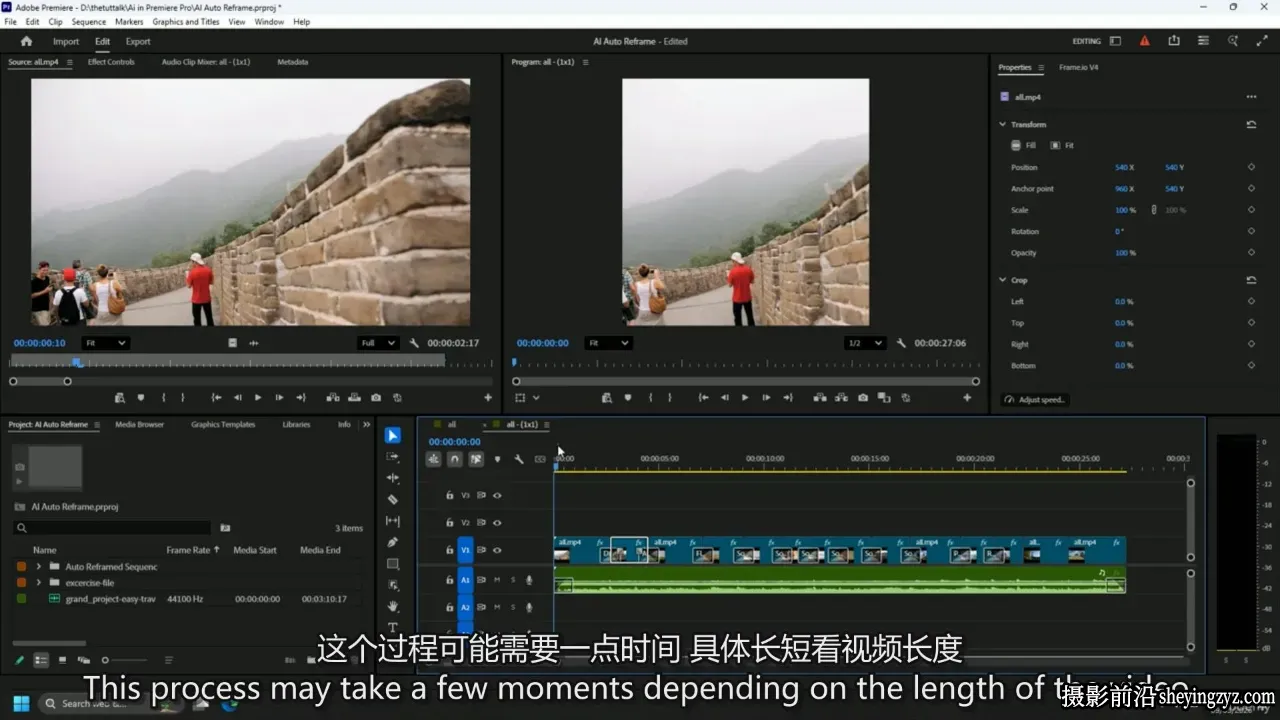Select the Slip tool

click(393, 521)
